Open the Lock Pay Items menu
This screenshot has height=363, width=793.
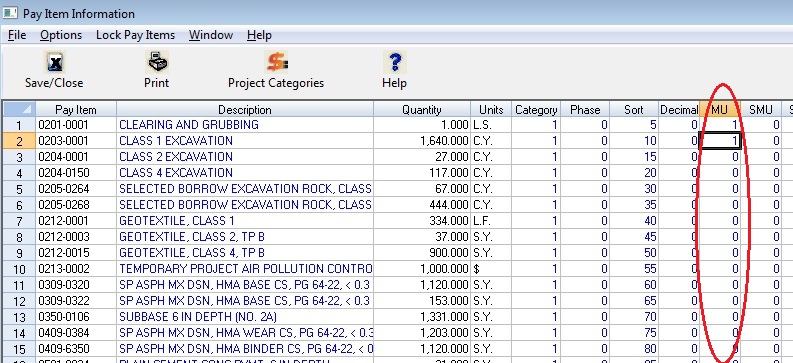point(136,35)
